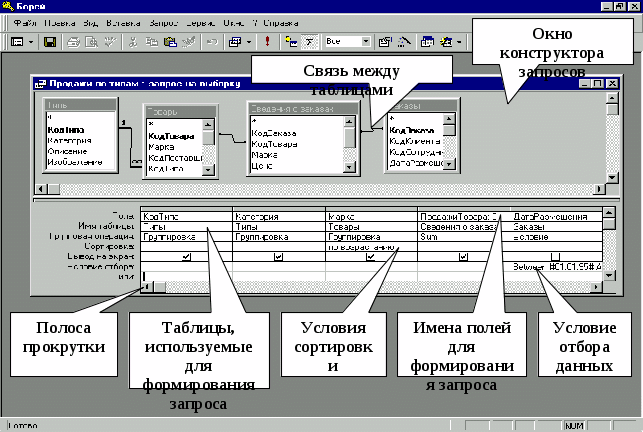Enable 'Вывод на экран' checkbox in ДатаРазмещения column

[x=555, y=257]
